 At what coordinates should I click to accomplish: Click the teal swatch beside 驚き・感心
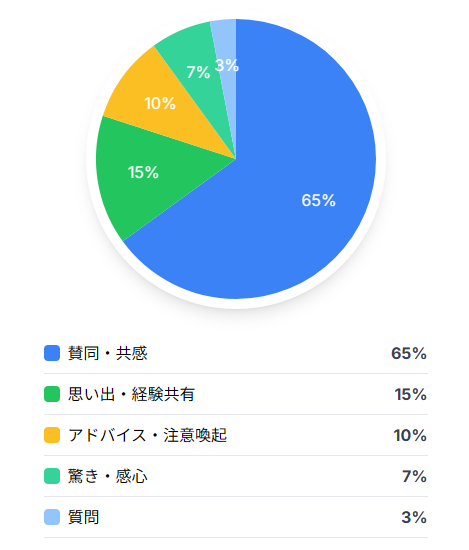point(52,476)
